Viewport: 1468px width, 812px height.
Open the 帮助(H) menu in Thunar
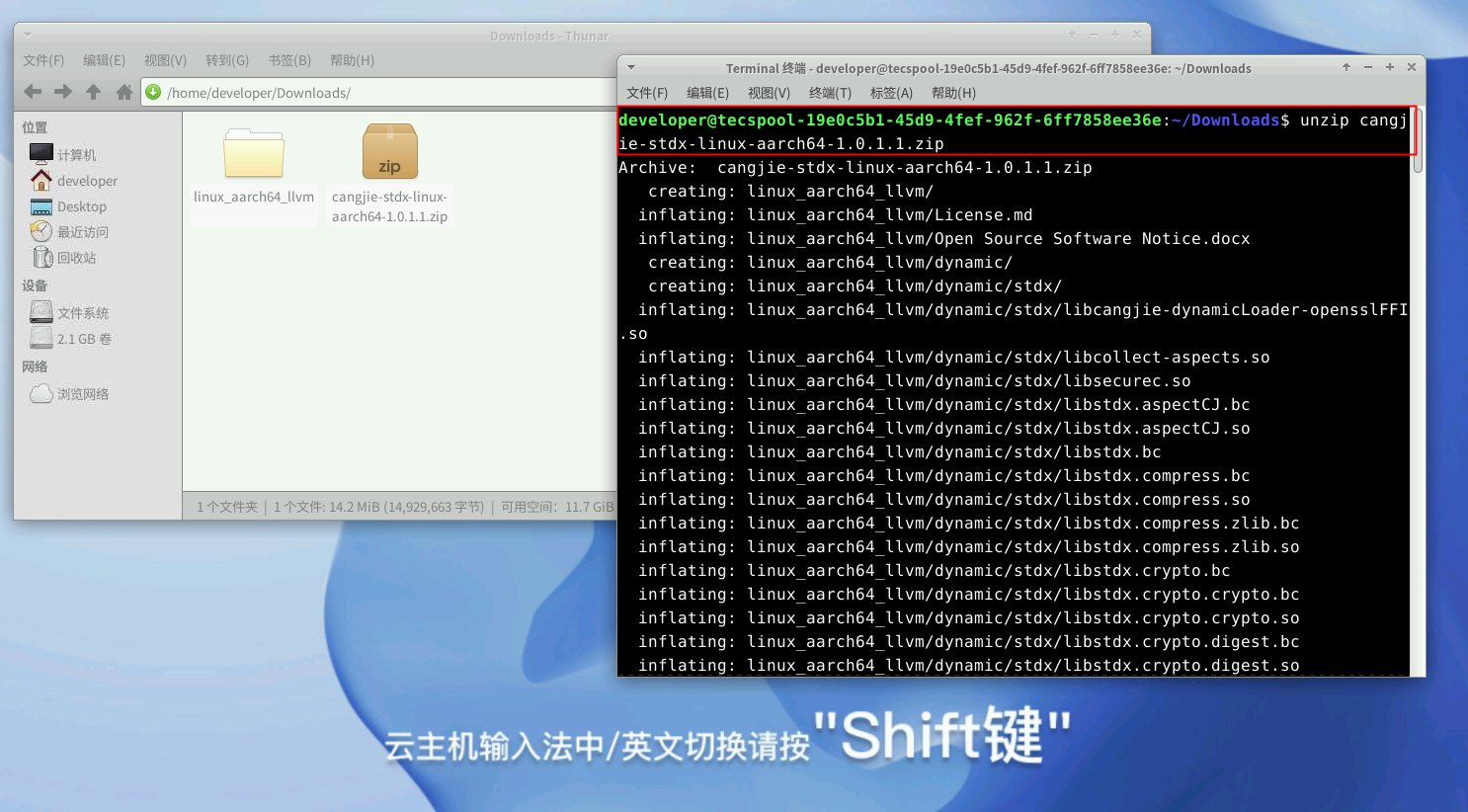click(x=352, y=60)
